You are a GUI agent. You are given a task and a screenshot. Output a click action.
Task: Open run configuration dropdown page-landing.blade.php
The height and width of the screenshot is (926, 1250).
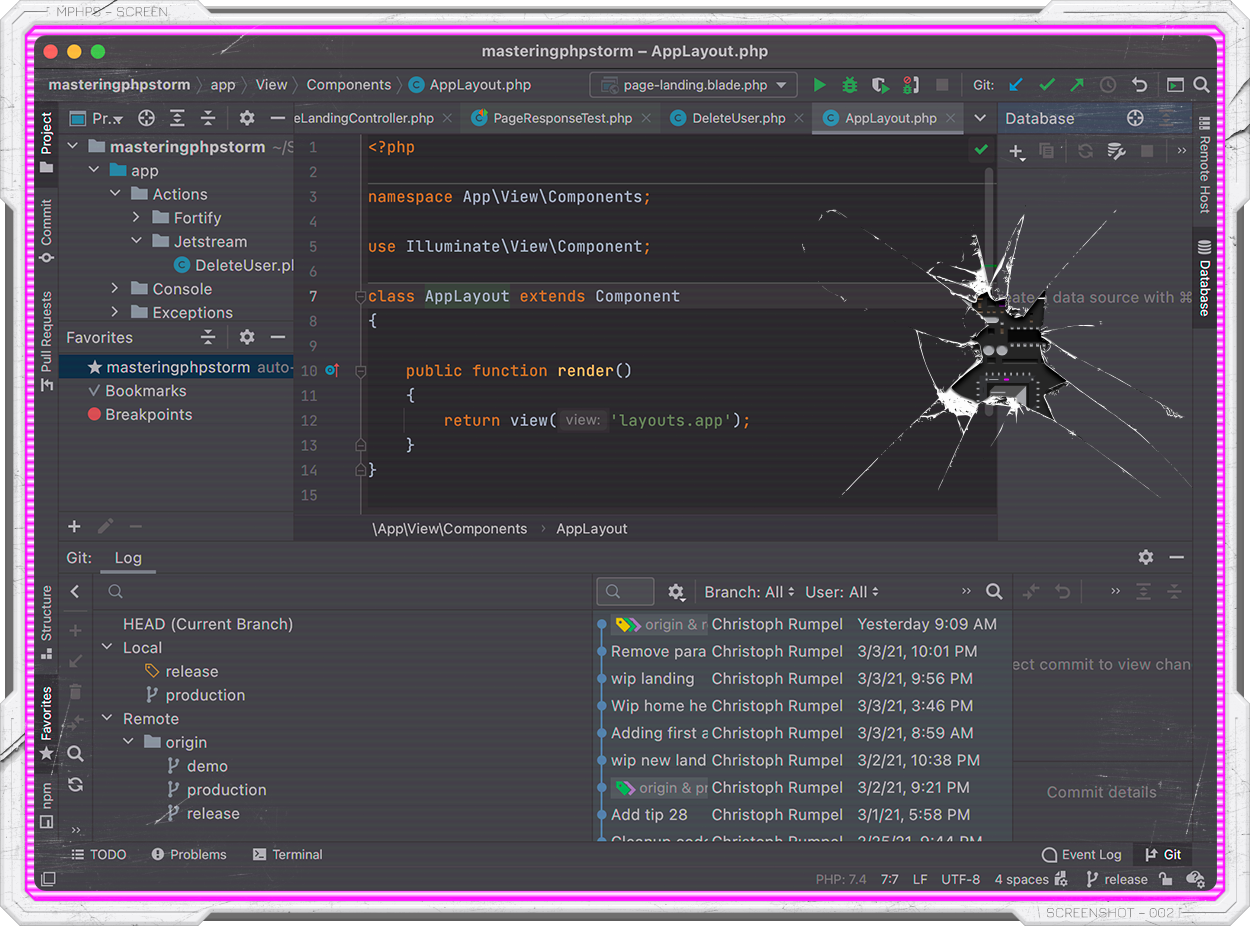[693, 85]
